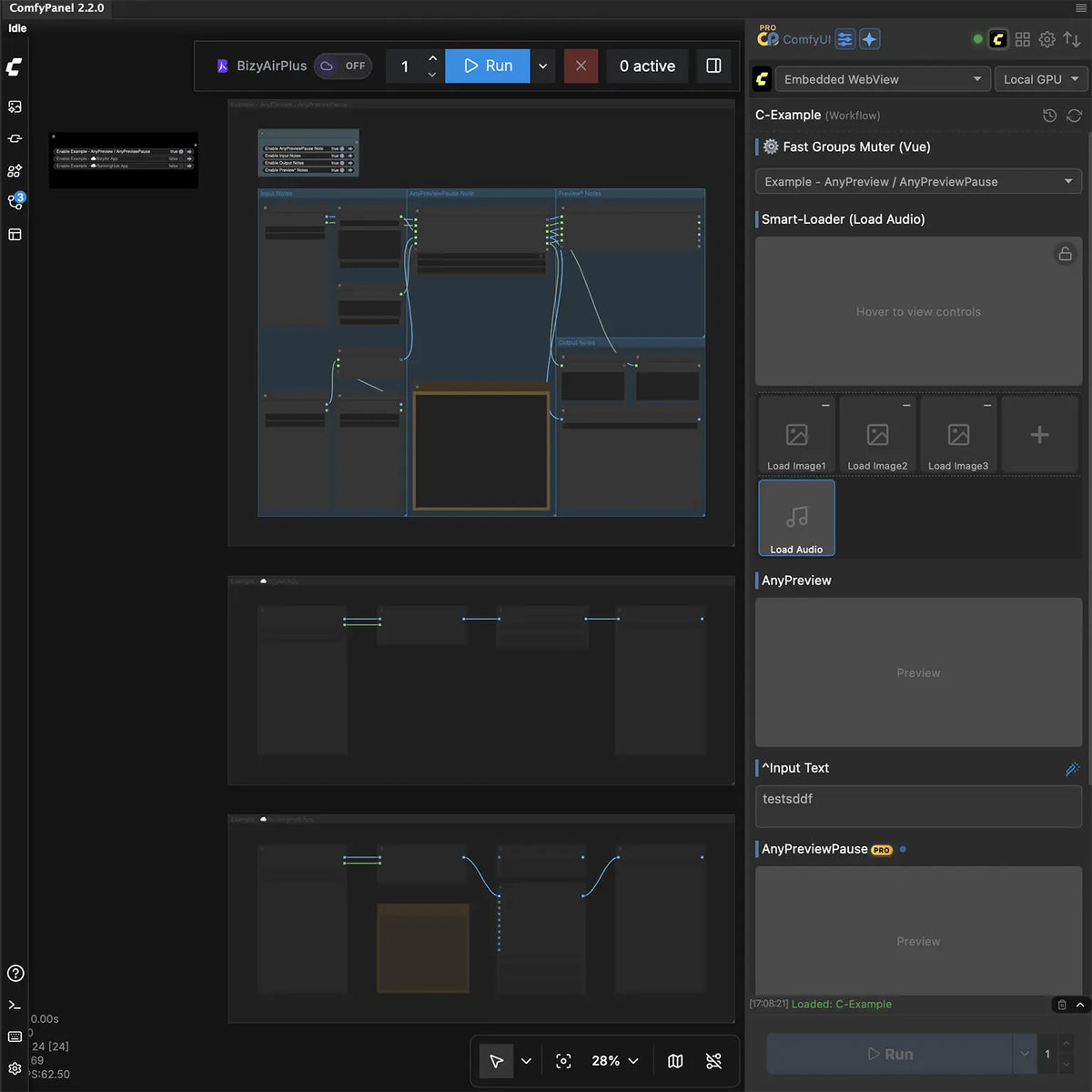Screen dimensions: 1092x1092
Task: Open the dropdown arrow next to top Run
Action: tap(542, 66)
